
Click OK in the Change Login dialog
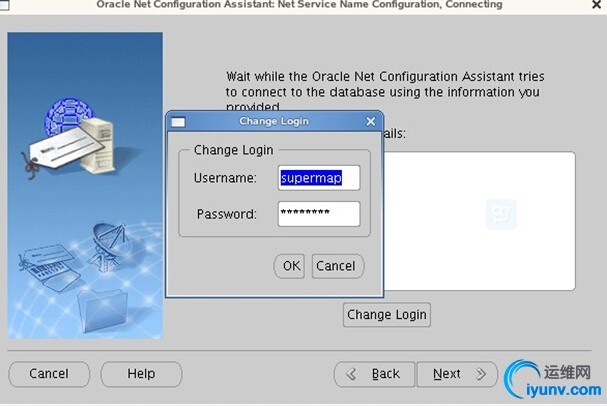coord(289,266)
